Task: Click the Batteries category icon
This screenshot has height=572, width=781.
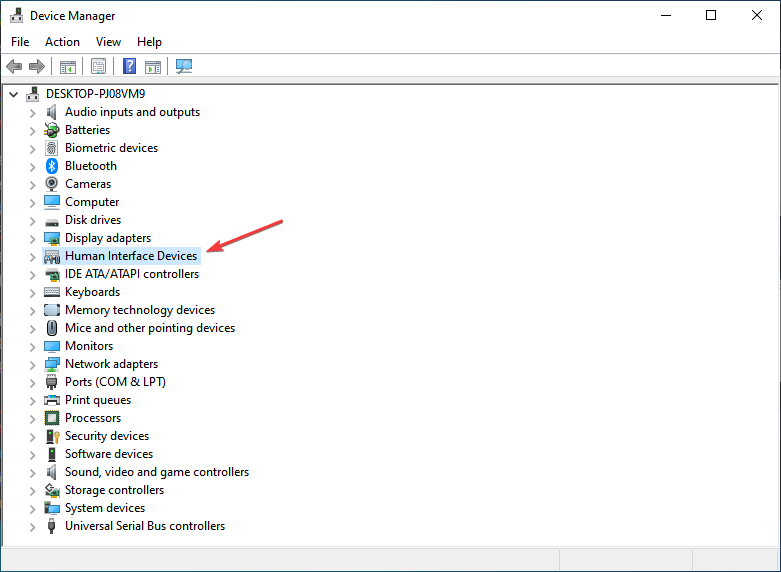Action: click(x=52, y=130)
